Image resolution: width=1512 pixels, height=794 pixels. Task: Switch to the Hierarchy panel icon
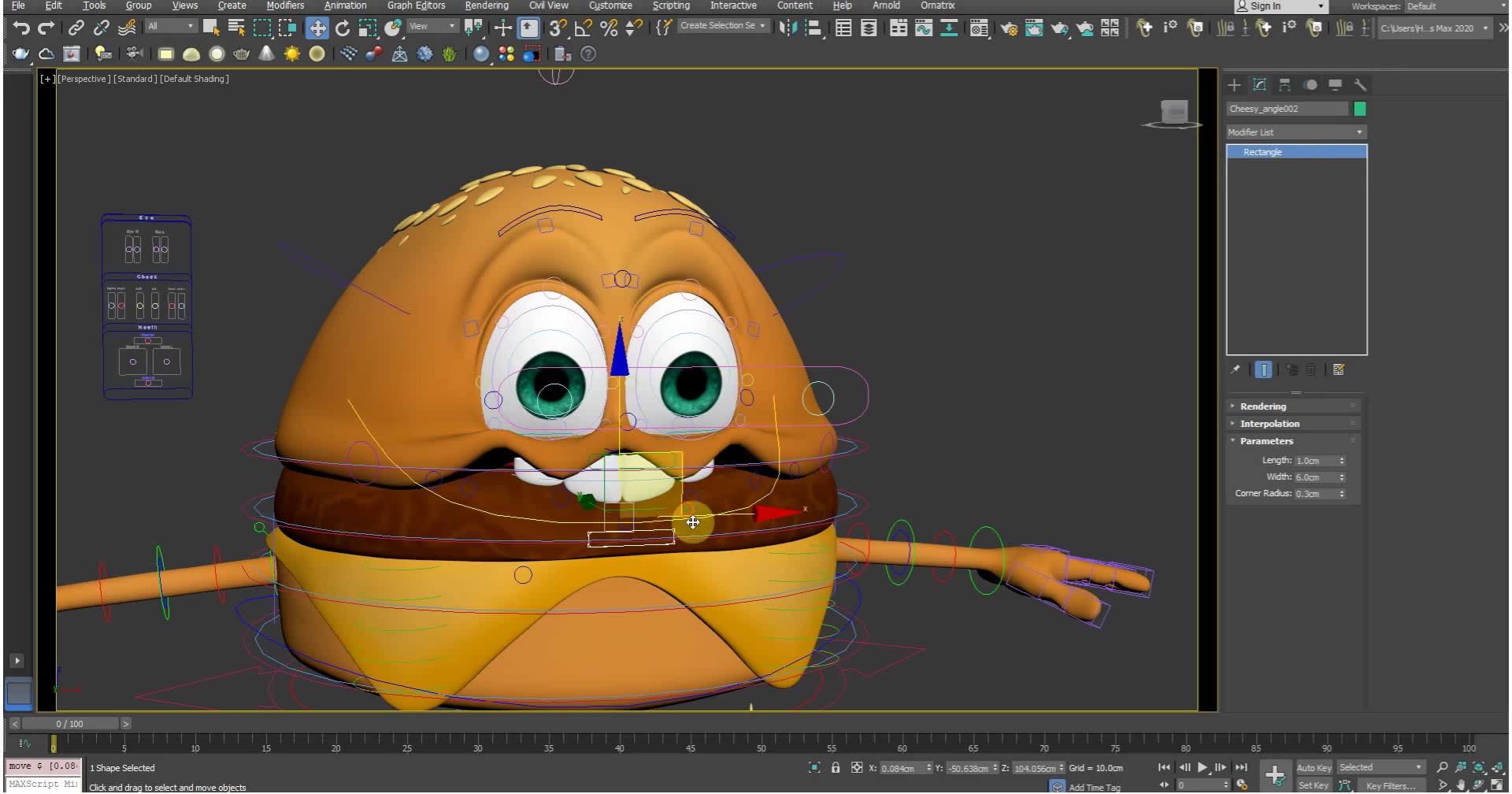tap(1284, 85)
